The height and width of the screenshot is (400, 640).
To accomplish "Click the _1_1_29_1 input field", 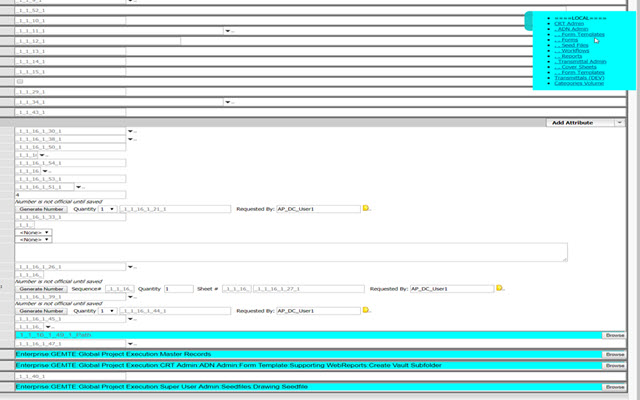I will click(70, 92).
